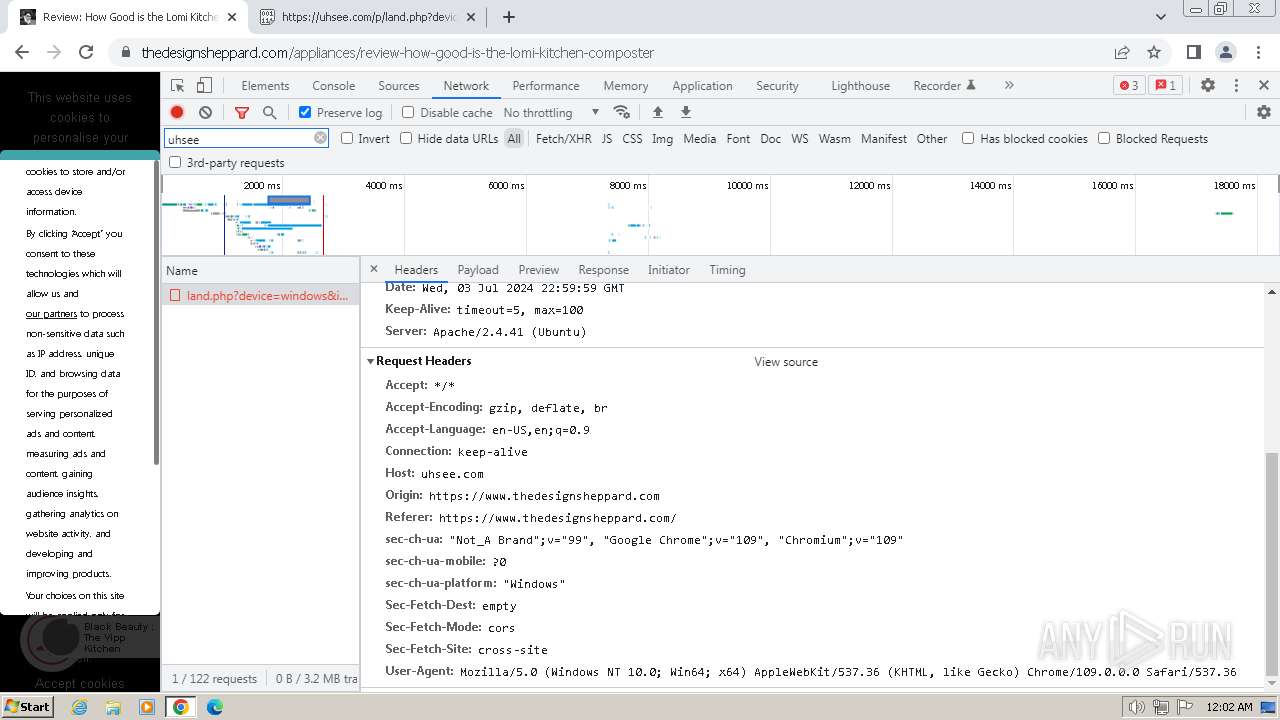Check Hide data URLs checkbox

point(406,138)
